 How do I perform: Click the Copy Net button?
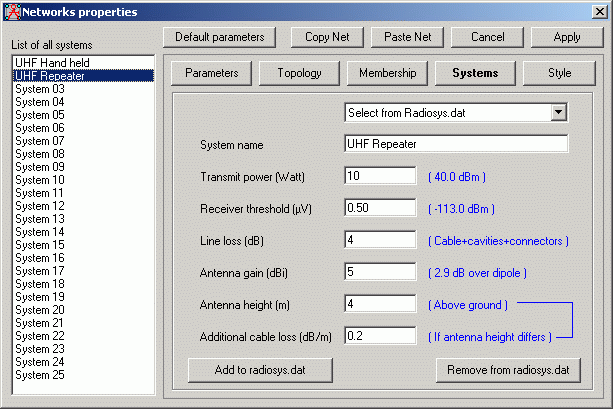327,37
